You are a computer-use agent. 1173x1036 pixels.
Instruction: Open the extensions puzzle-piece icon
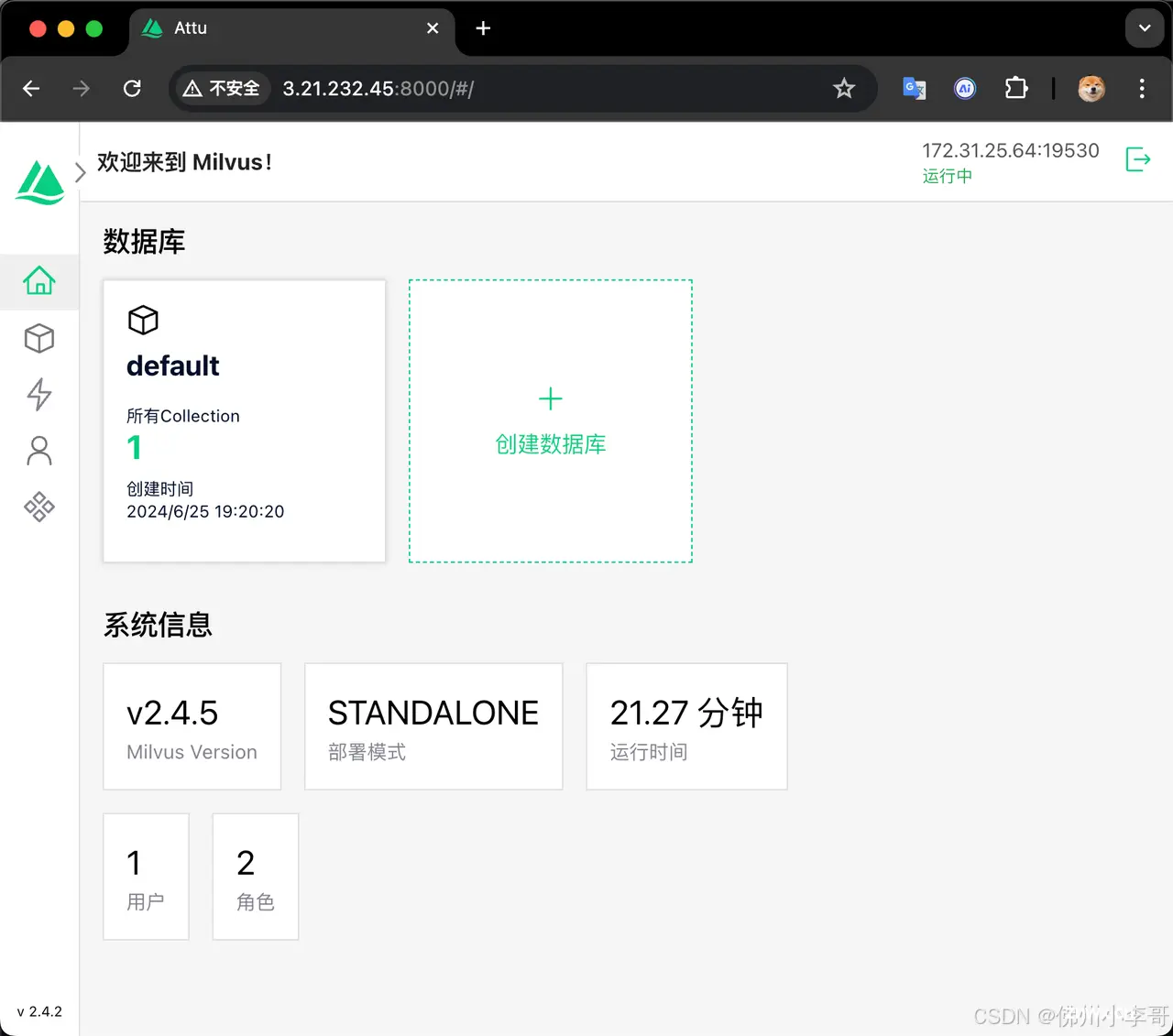point(1016,88)
